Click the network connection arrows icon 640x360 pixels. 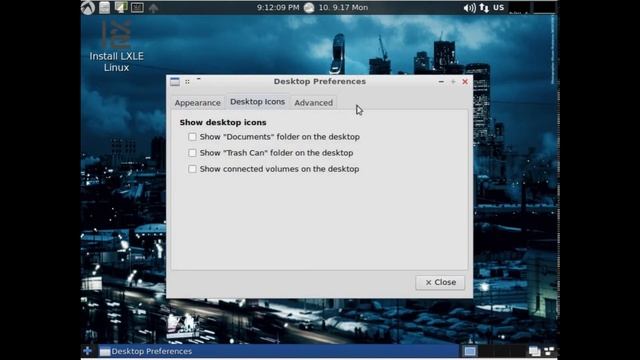coord(484,8)
